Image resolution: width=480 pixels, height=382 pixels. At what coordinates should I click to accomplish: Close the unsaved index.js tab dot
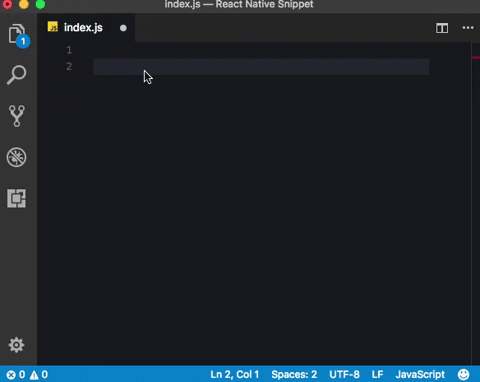[123, 28]
